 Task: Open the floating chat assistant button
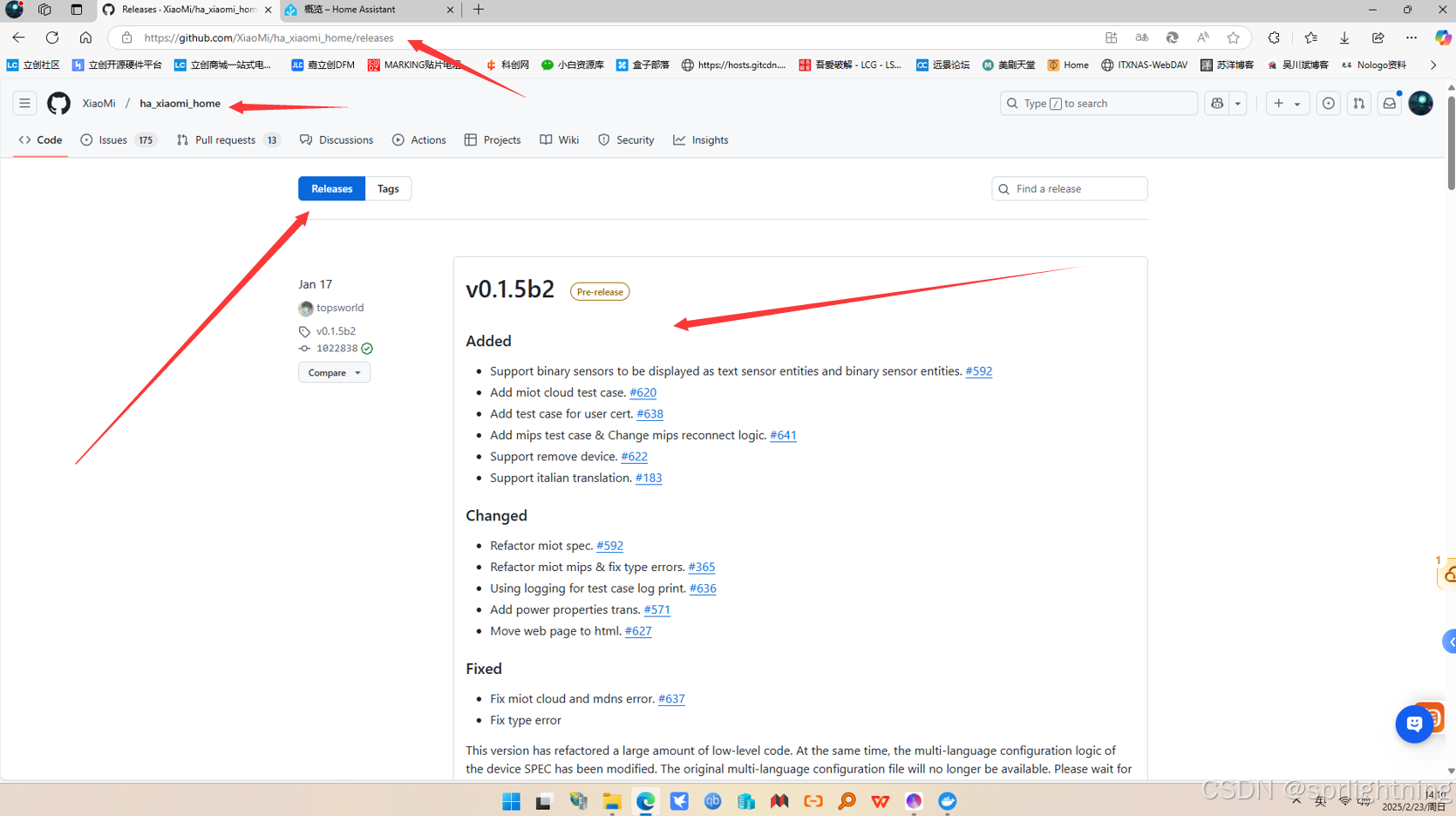tap(1414, 724)
